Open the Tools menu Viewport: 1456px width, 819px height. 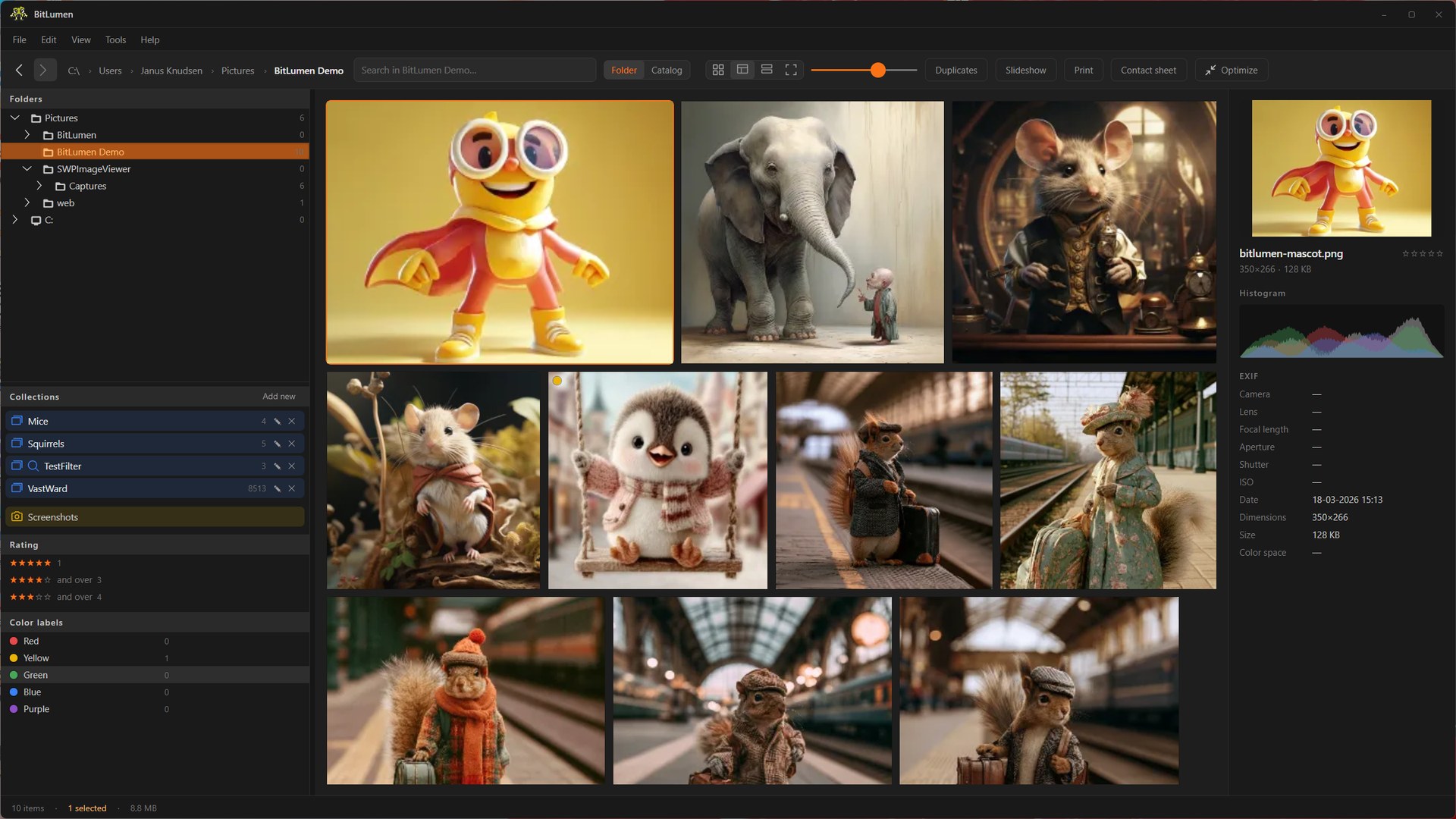[x=115, y=39]
